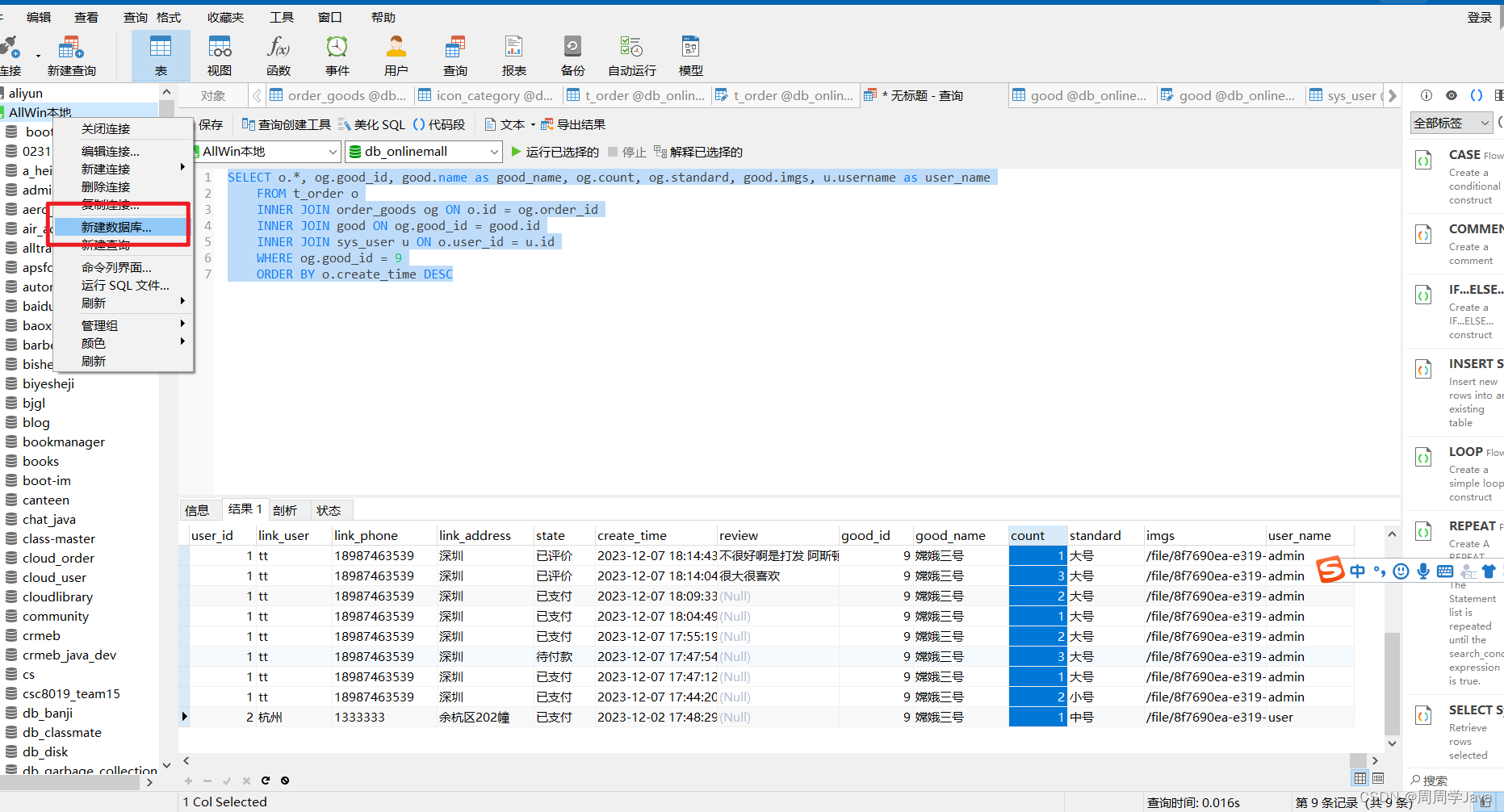Open the 新建查询 toolbar icon
The image size is (1504, 812).
tap(71, 56)
